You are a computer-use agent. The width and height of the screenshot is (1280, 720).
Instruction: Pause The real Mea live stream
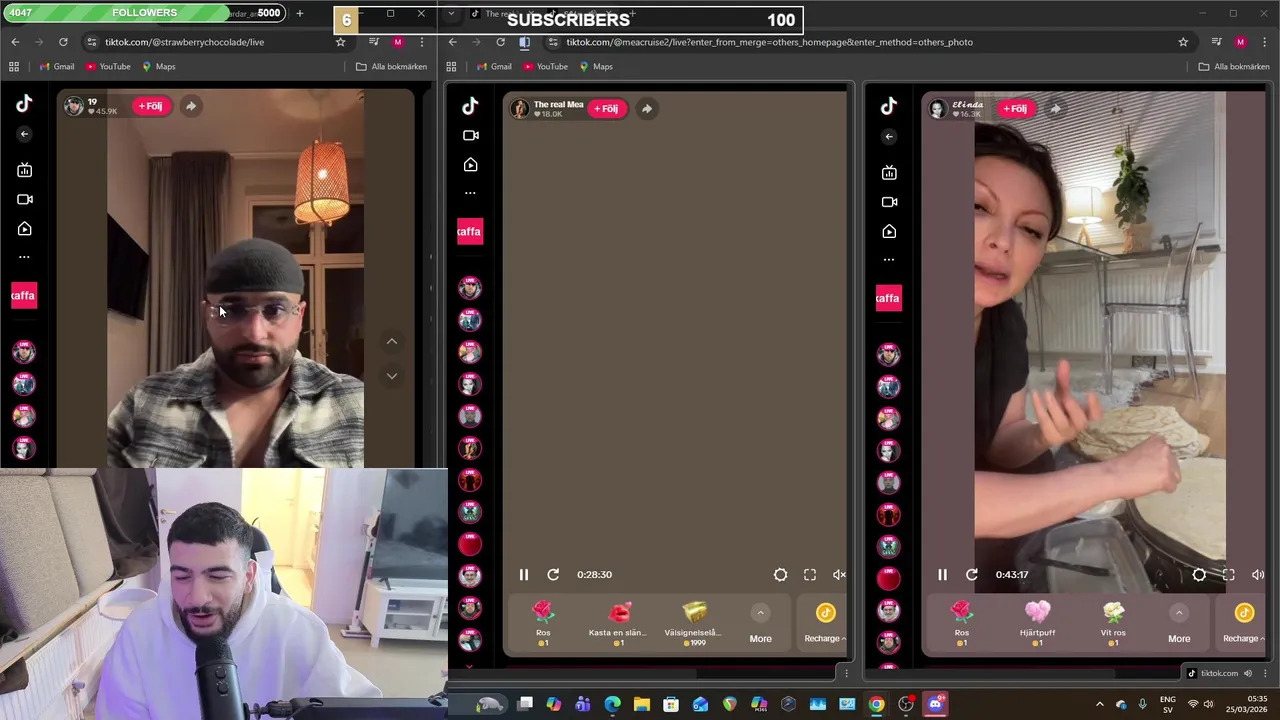coord(523,574)
